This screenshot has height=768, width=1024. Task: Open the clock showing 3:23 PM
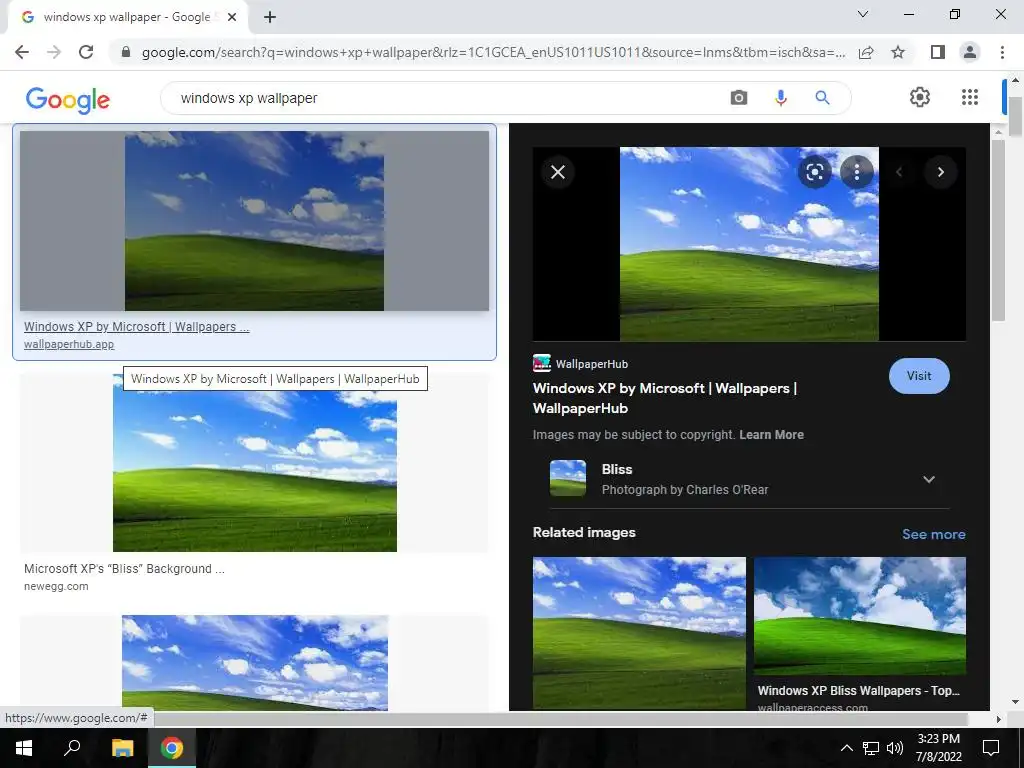pos(938,748)
